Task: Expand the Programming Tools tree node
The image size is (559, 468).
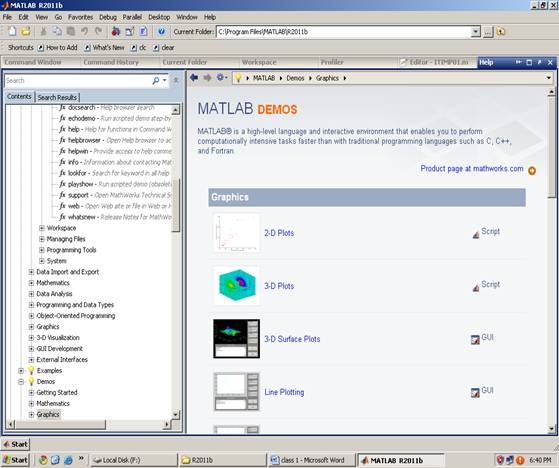Action: 42,250
